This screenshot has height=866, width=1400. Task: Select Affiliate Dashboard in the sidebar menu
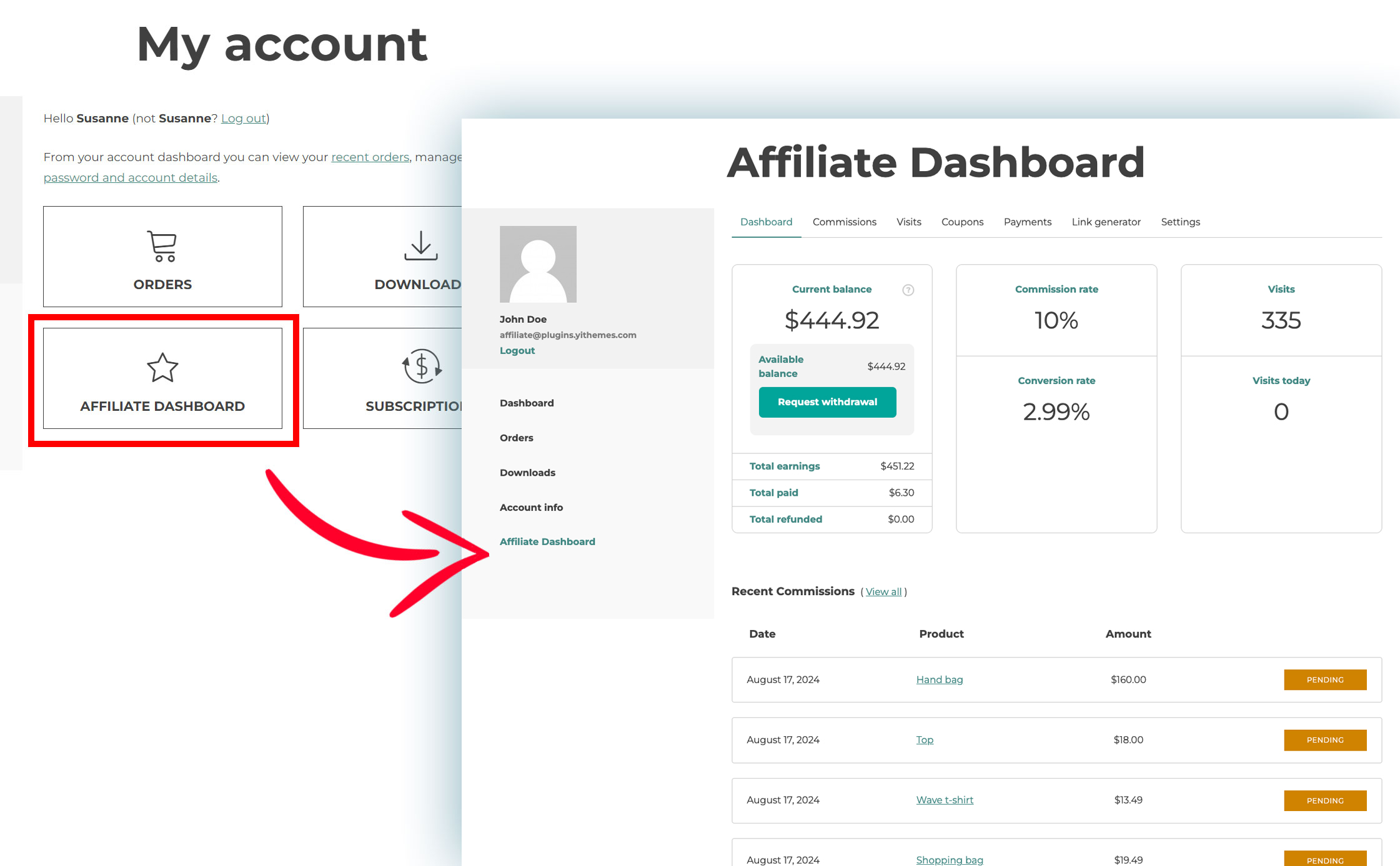547,541
